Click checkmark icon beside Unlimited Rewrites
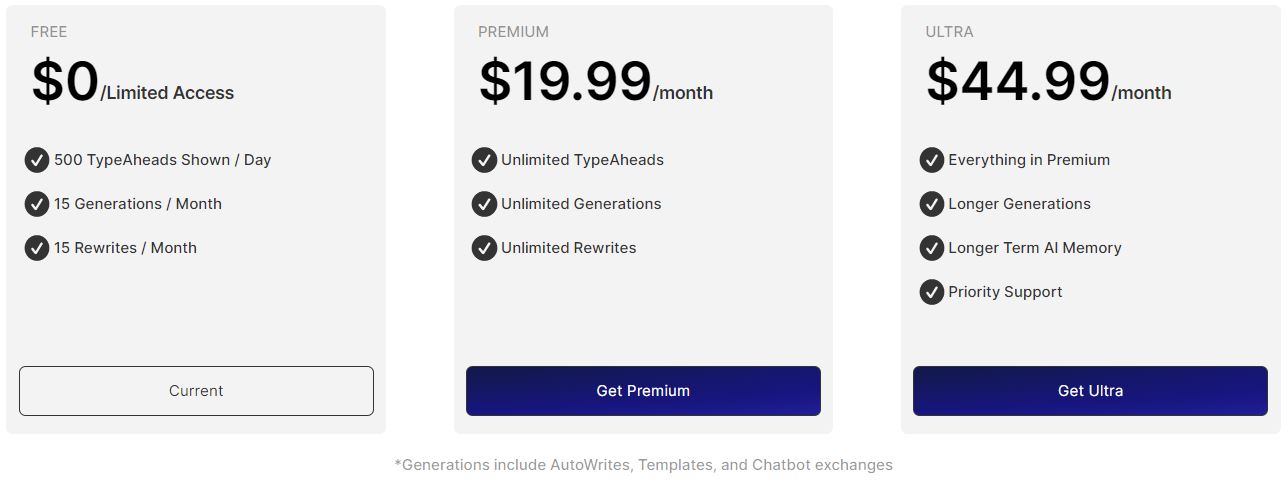 [484, 248]
